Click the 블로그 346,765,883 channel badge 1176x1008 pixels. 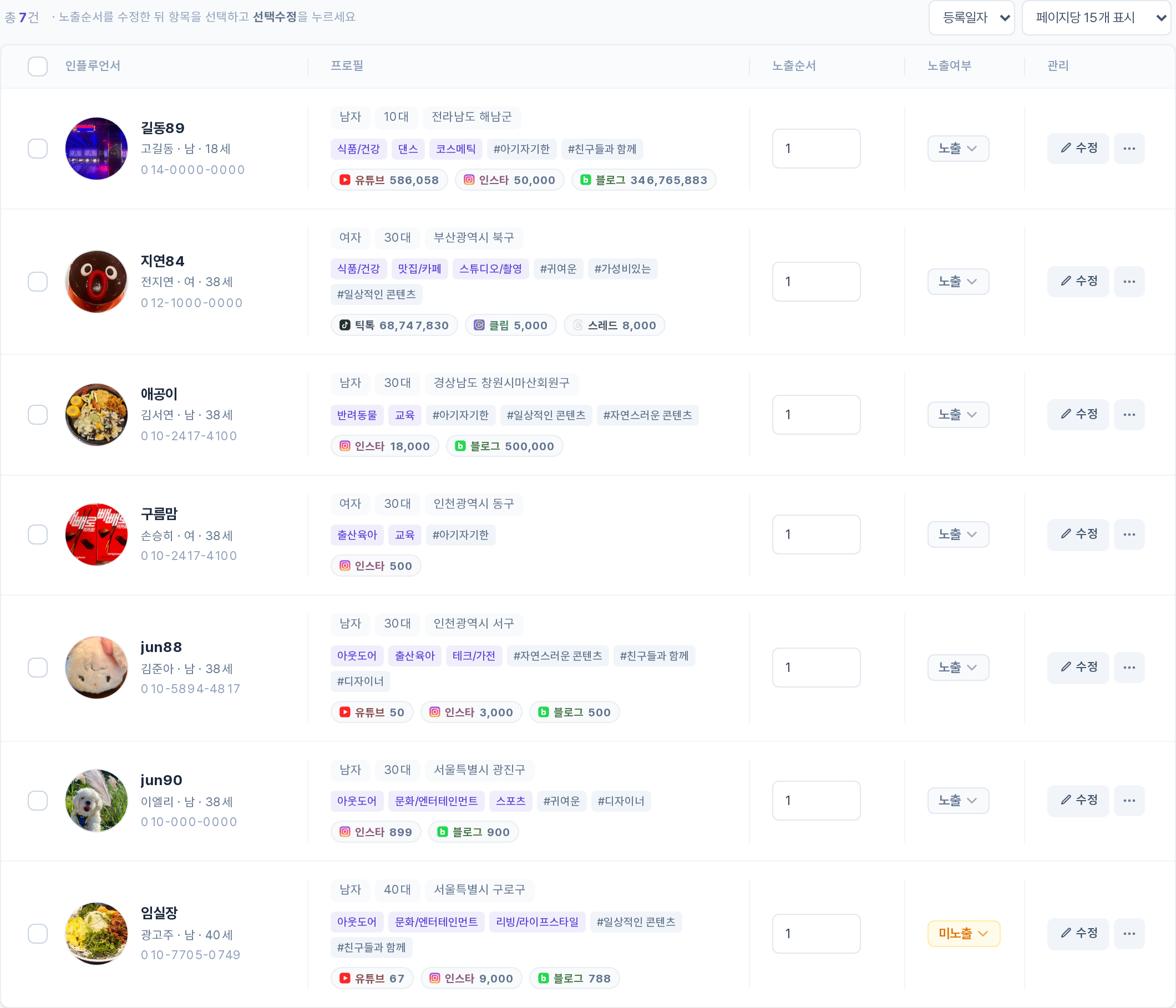coord(643,180)
